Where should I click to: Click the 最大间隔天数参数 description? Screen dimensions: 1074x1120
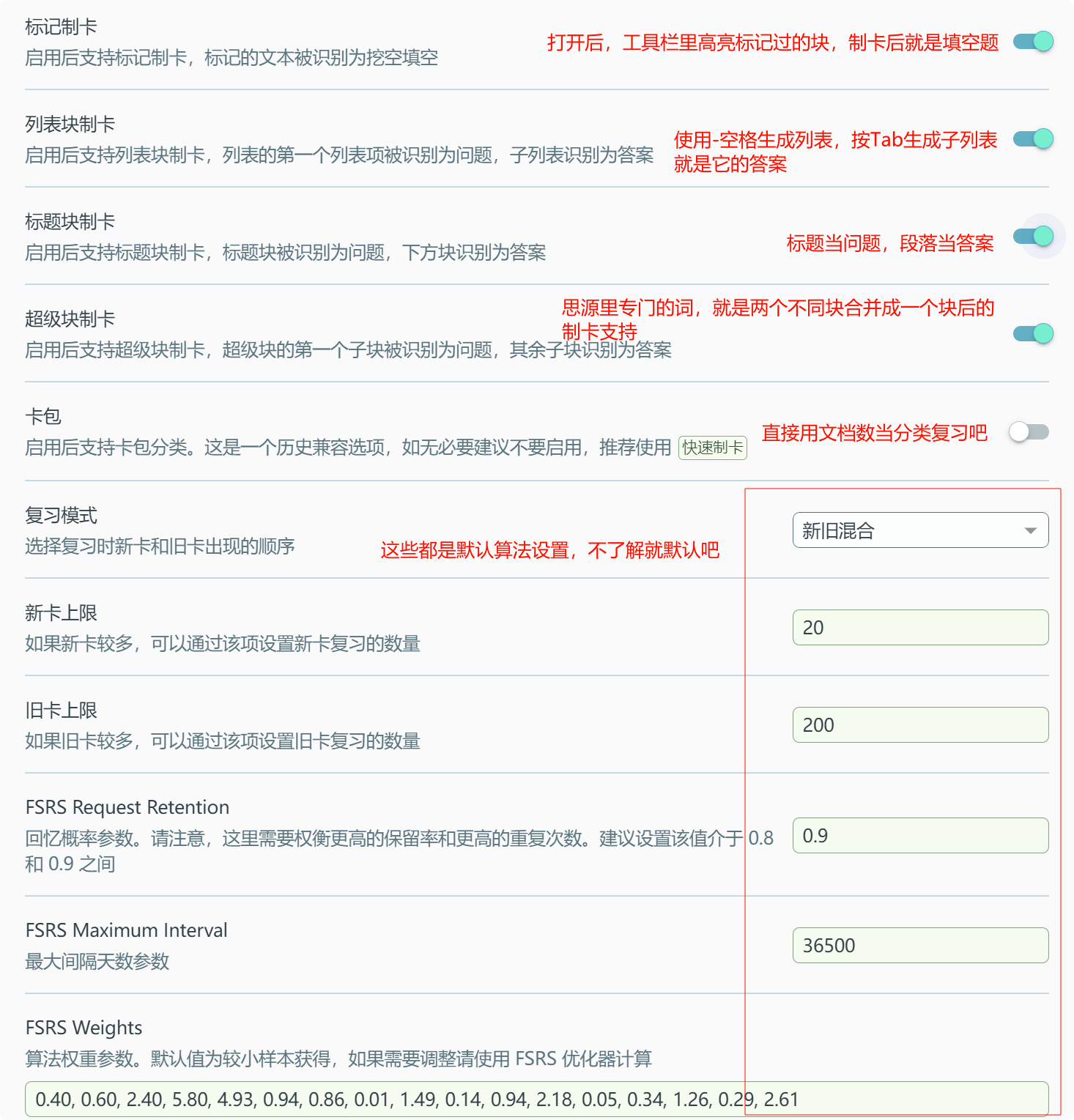pyautogui.click(x=97, y=961)
